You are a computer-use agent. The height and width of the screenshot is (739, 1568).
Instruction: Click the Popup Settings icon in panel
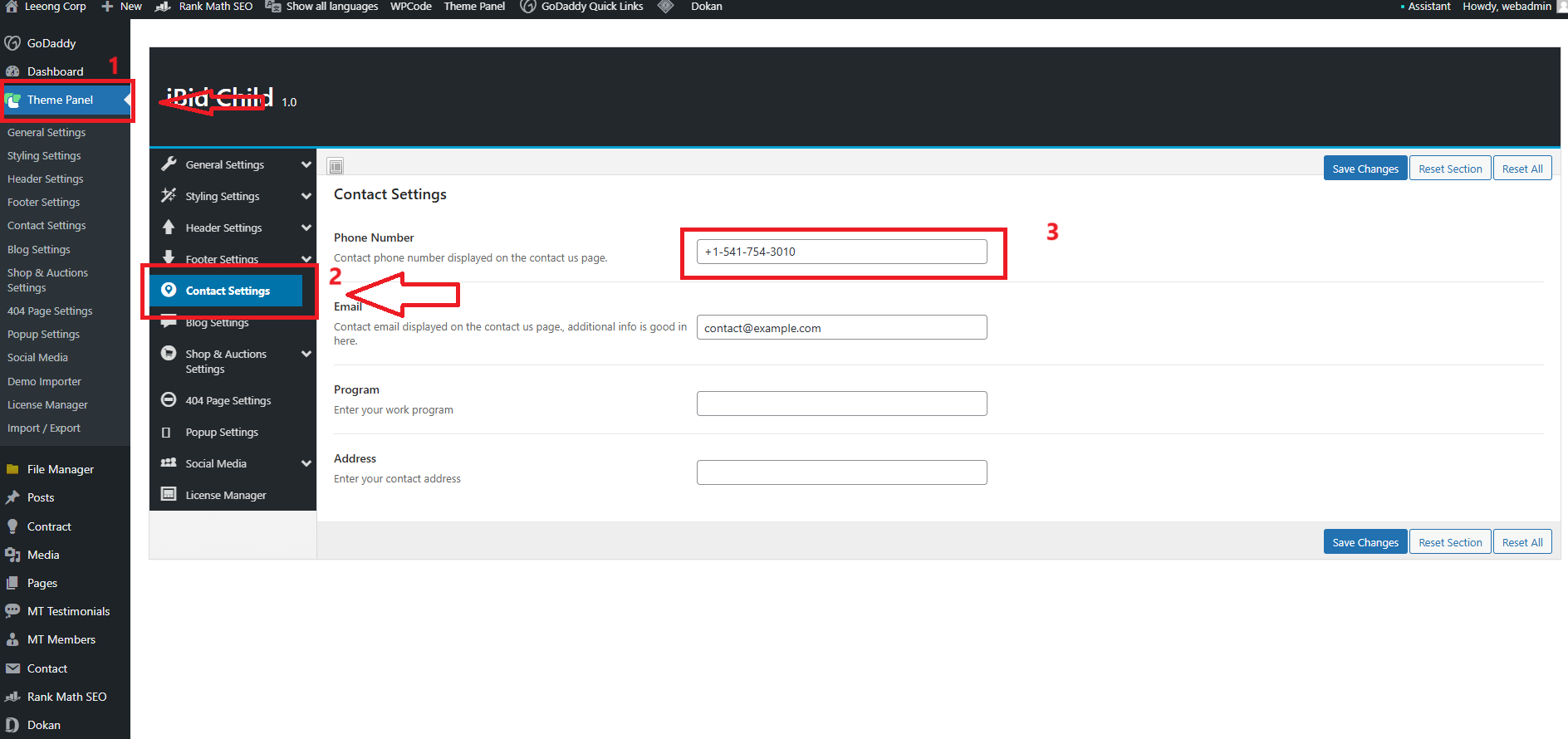[167, 433]
